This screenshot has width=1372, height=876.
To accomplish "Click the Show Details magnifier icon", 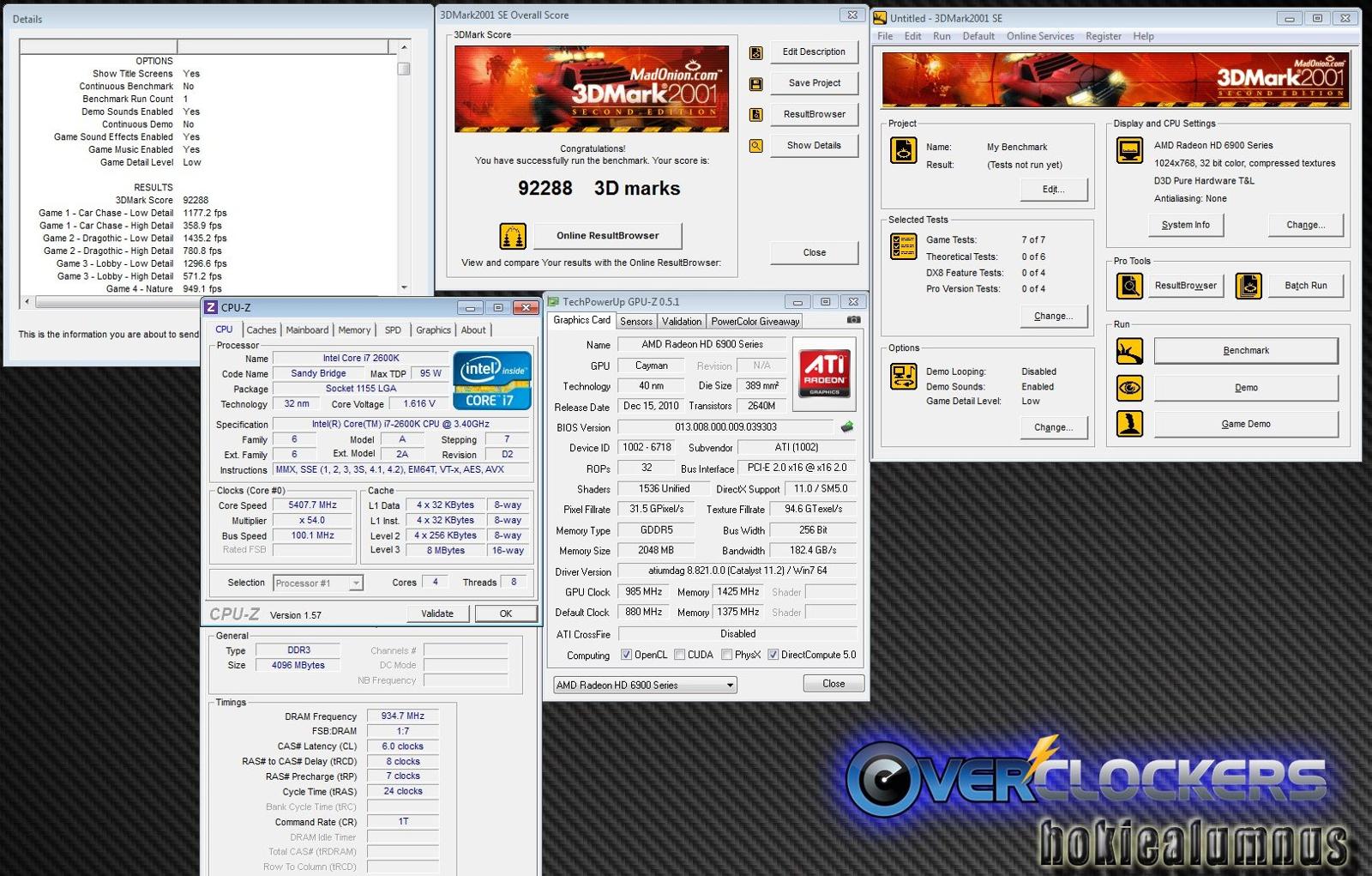I will click(755, 146).
